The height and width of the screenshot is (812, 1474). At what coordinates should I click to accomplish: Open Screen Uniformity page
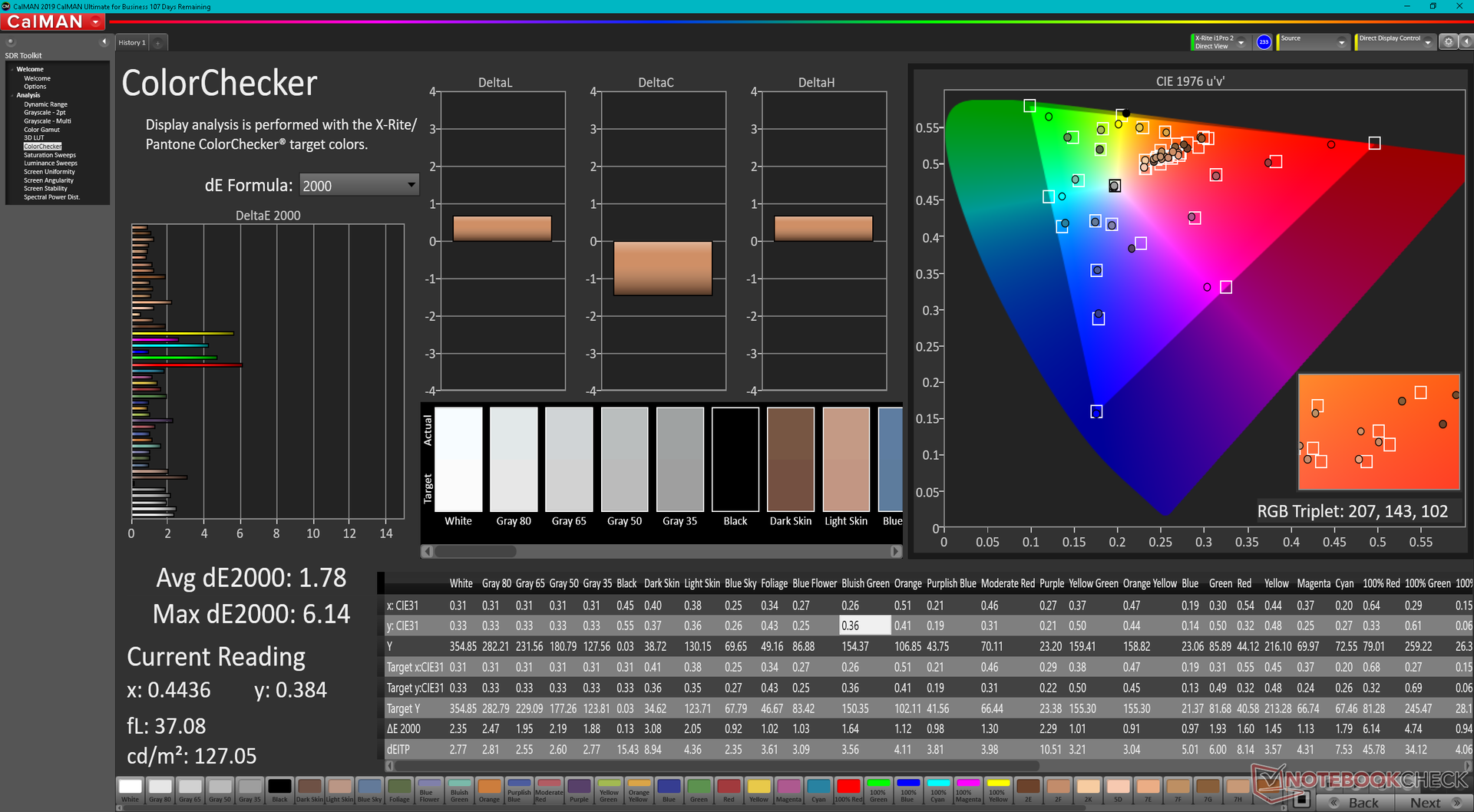coord(49,172)
